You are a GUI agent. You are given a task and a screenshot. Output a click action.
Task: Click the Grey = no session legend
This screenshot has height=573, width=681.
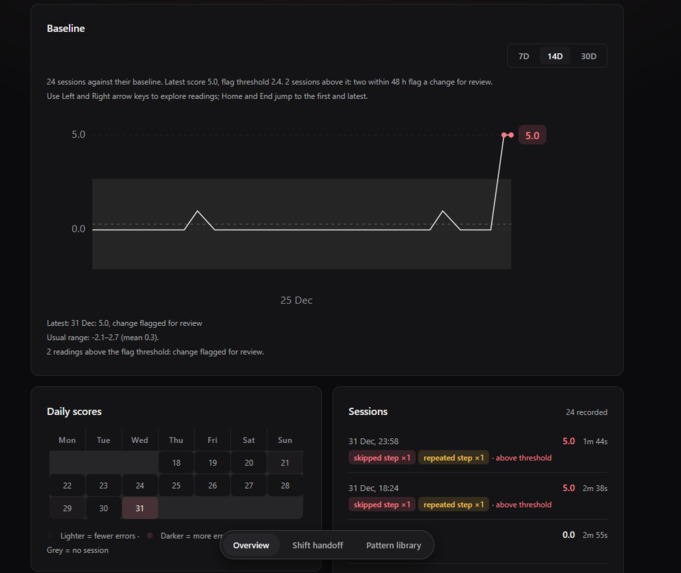(x=78, y=550)
